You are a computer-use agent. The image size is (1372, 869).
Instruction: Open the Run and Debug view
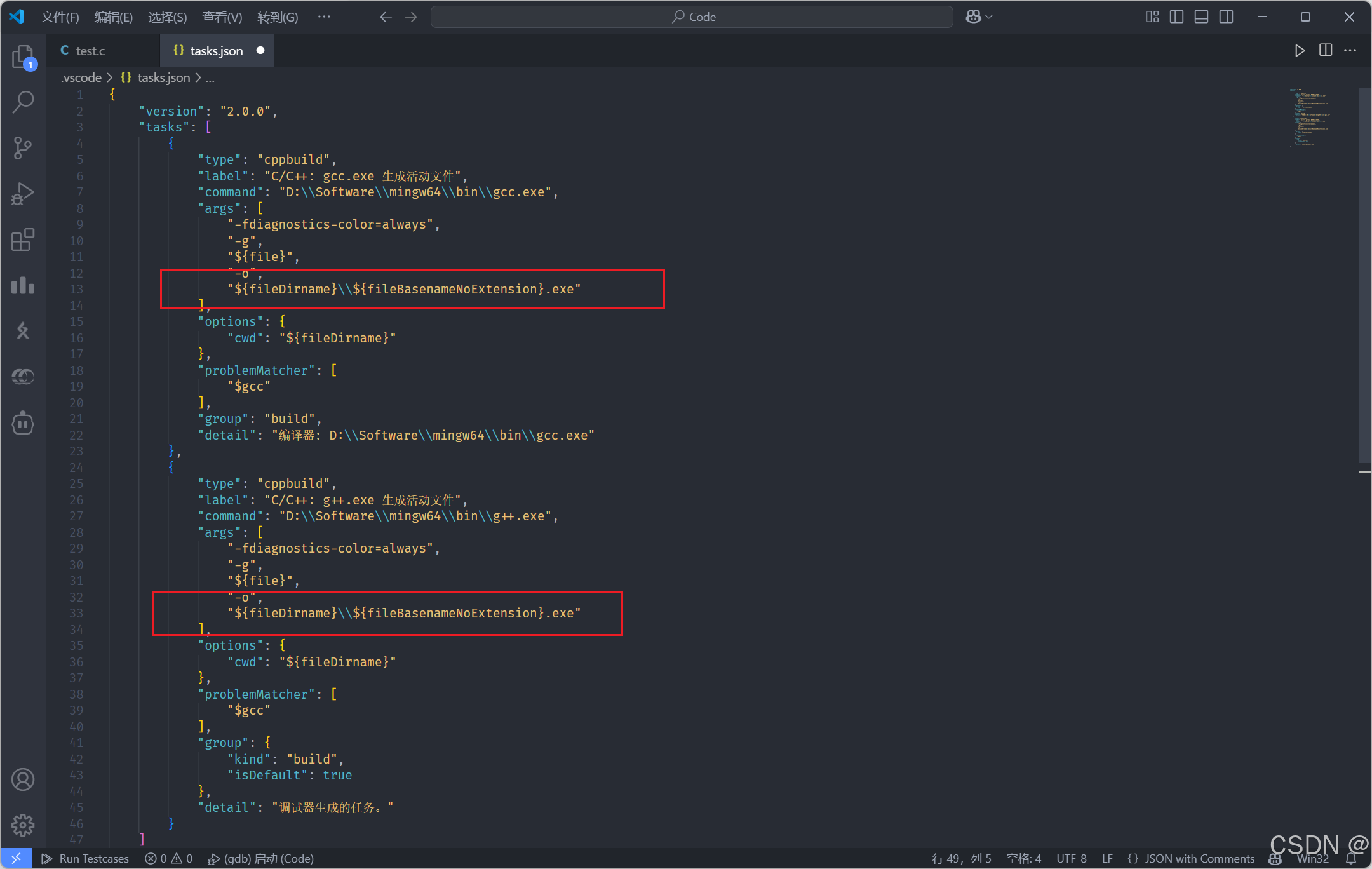23,194
